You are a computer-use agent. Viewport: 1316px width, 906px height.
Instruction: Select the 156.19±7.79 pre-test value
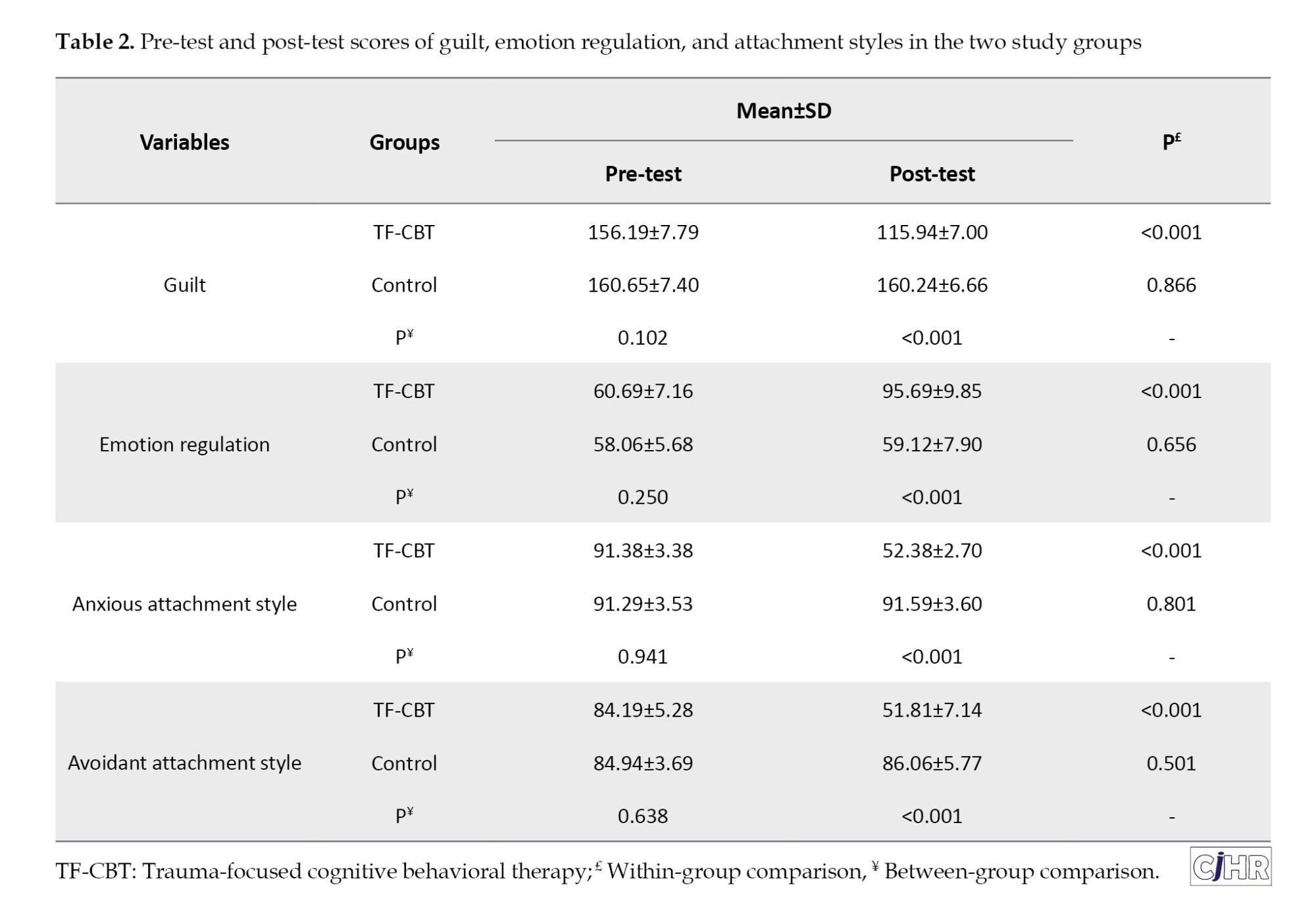click(643, 232)
